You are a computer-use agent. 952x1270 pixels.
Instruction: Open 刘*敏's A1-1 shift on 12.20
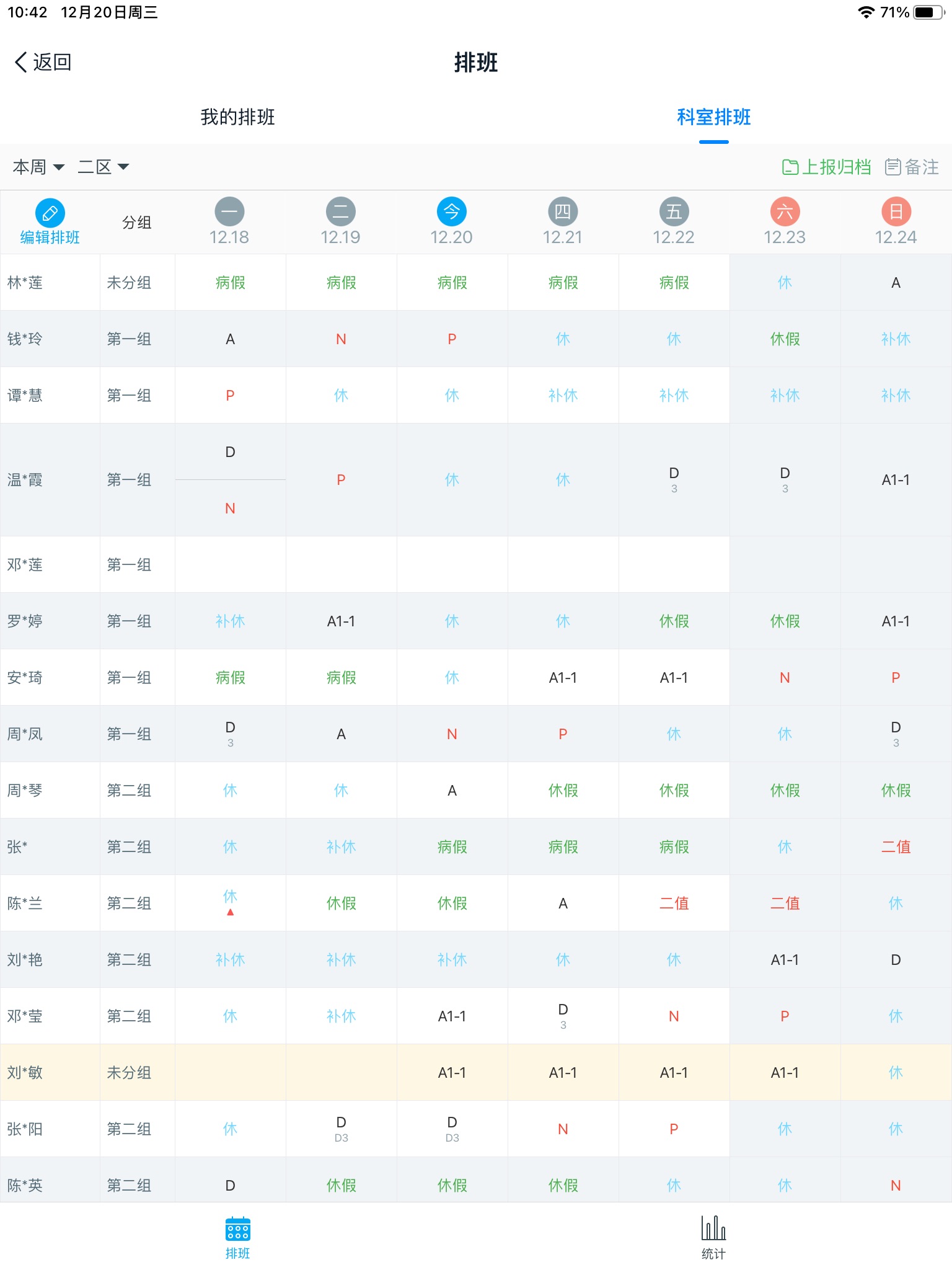[x=452, y=1073]
